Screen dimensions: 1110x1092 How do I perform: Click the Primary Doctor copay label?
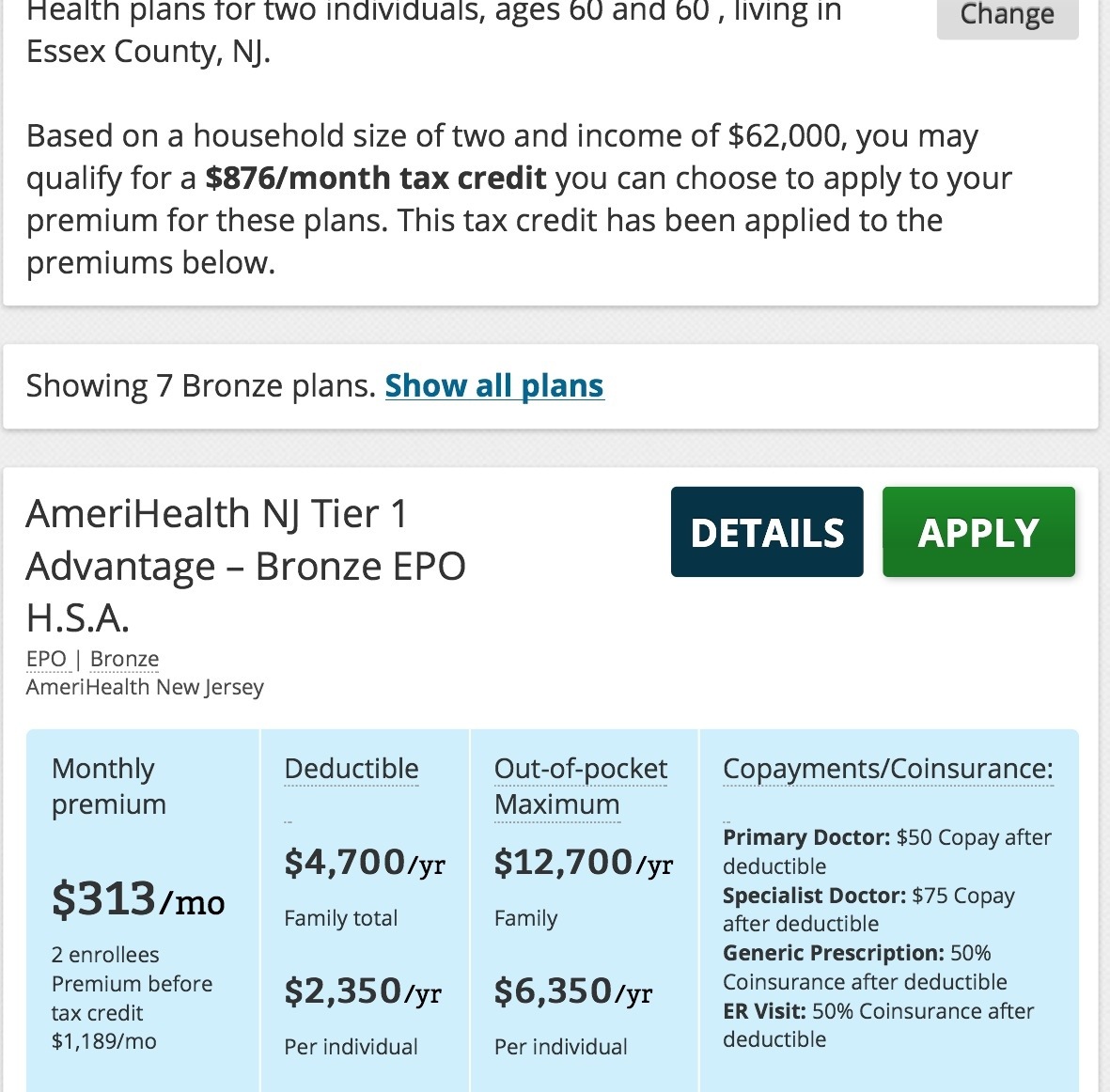click(805, 837)
